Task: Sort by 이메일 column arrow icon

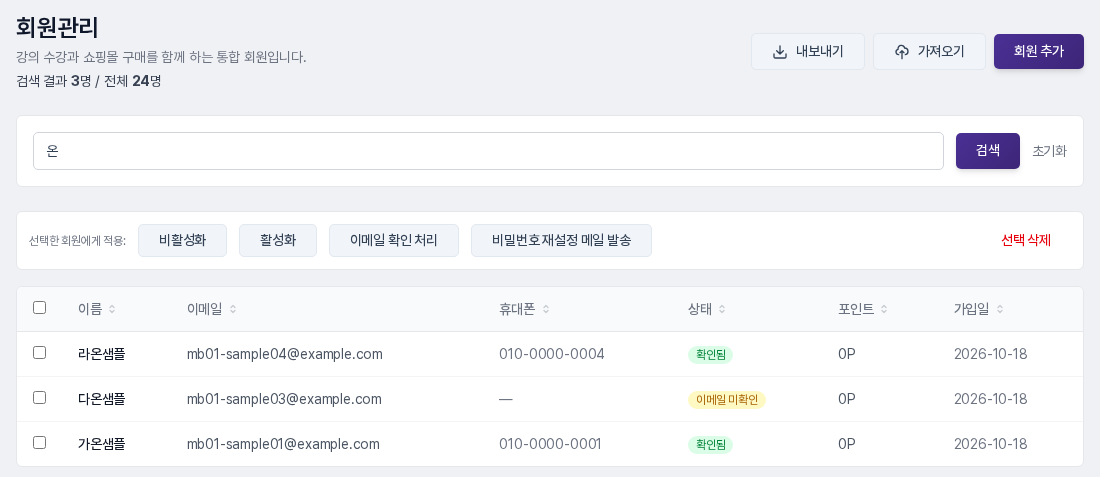Action: coord(233,309)
